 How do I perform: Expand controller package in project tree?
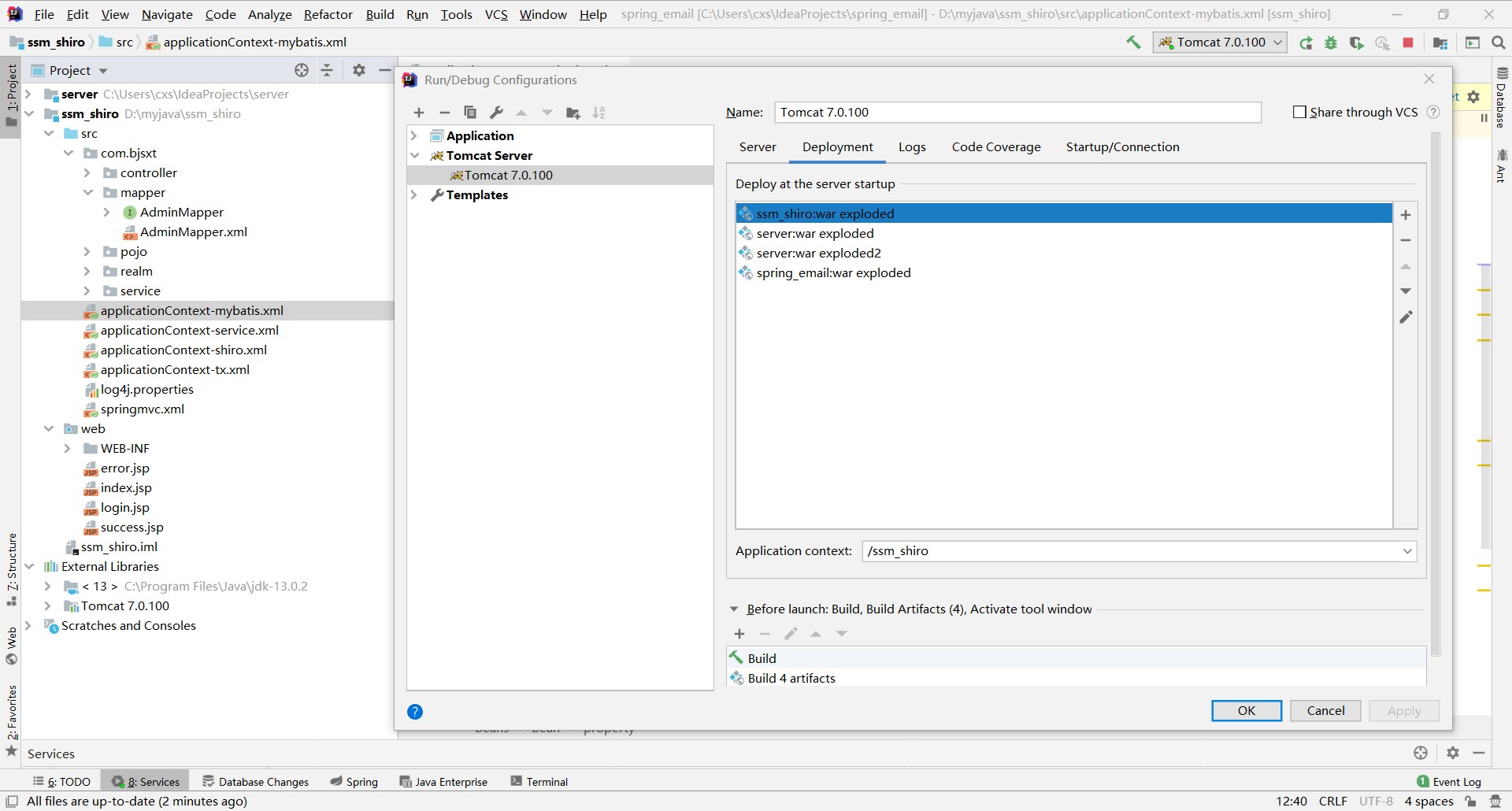point(87,172)
